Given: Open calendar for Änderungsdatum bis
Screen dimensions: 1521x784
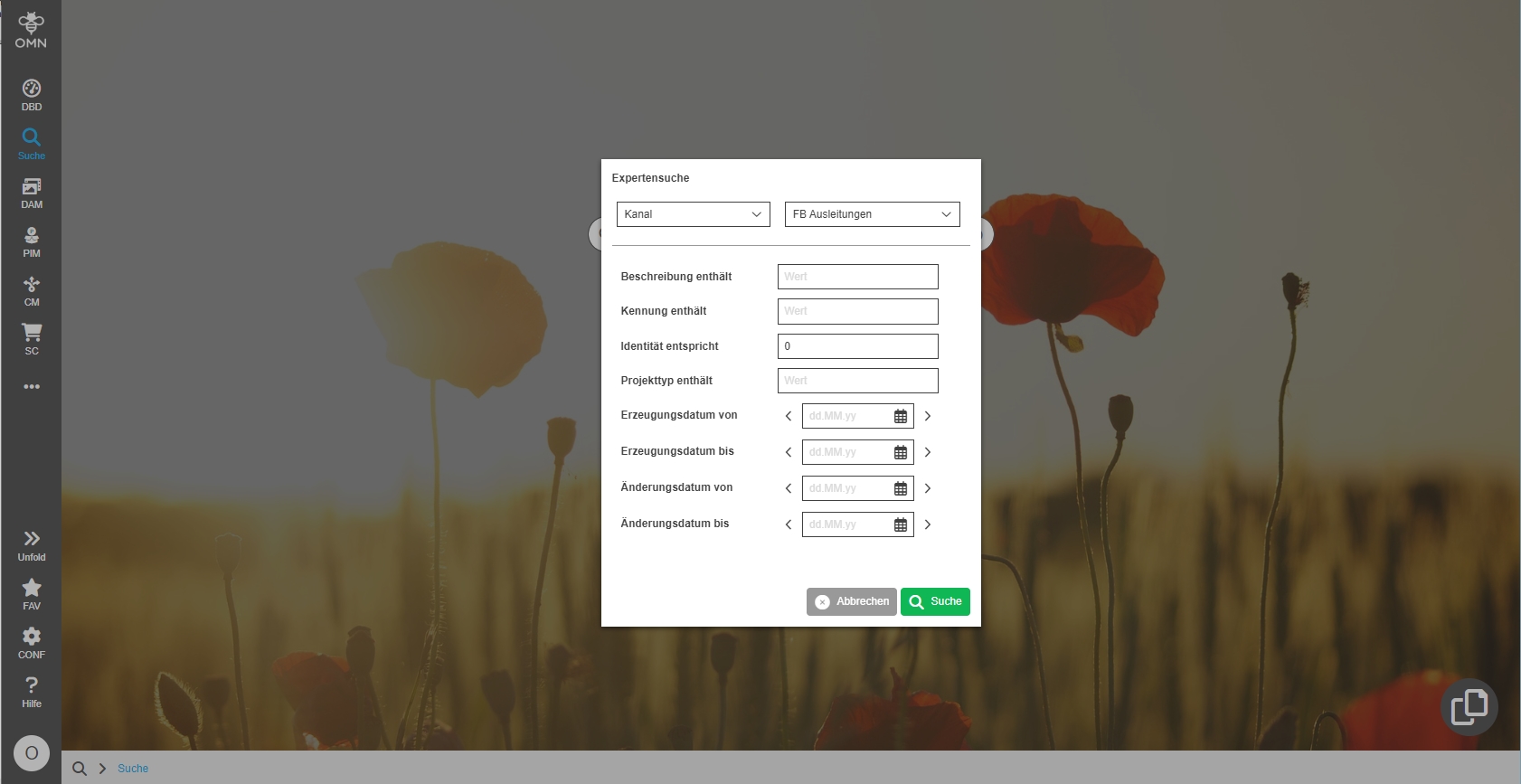Looking at the screenshot, I should [x=901, y=524].
